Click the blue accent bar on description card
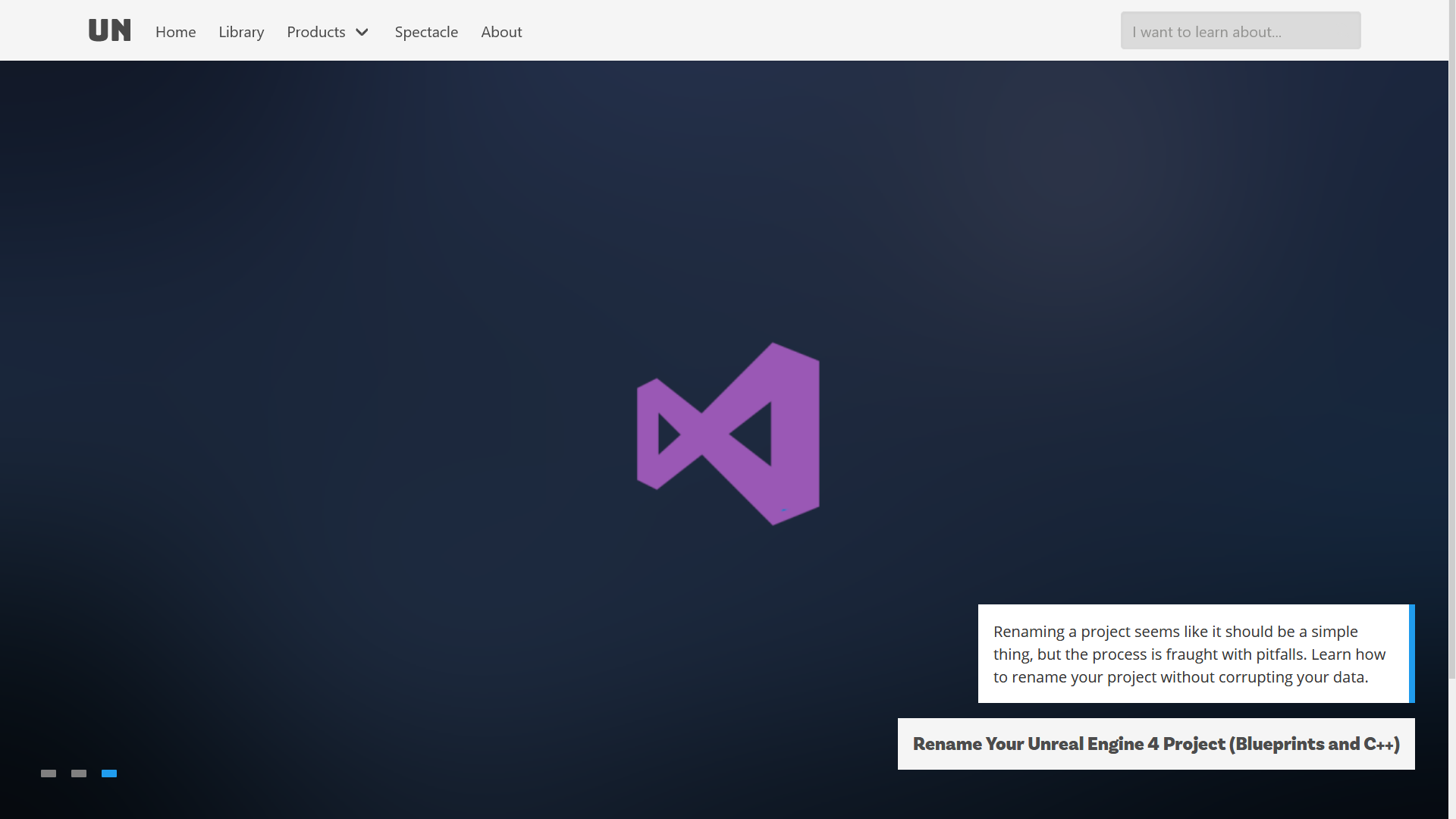 tap(1411, 654)
